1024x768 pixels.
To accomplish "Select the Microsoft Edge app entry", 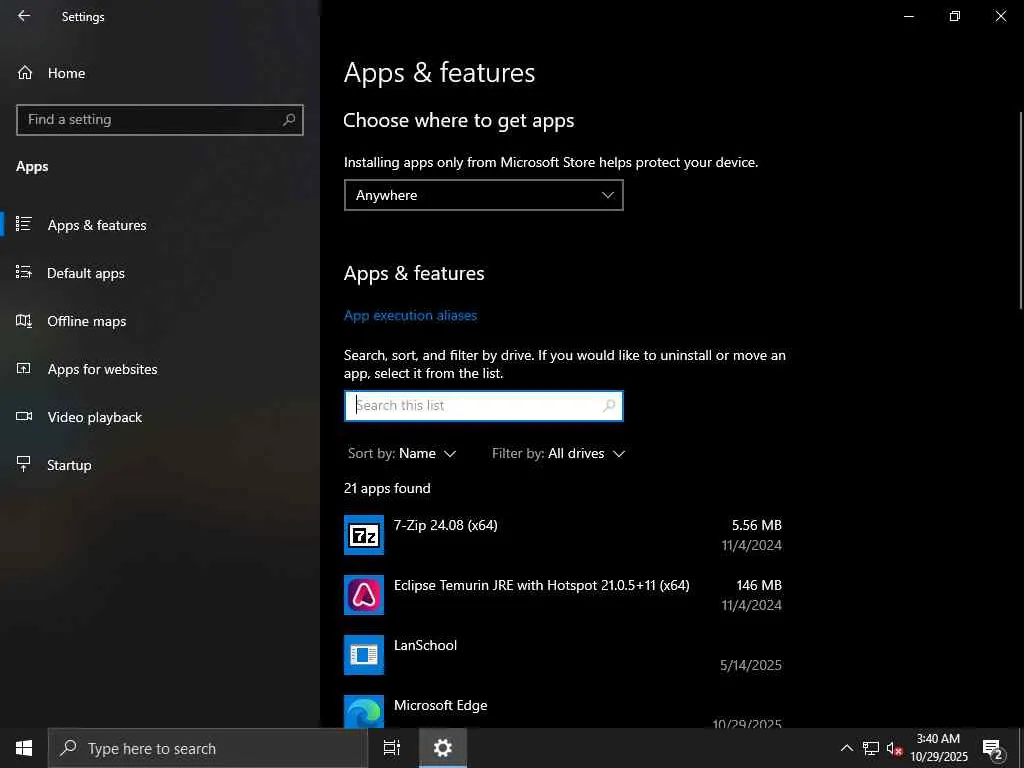I will pyautogui.click(x=441, y=705).
